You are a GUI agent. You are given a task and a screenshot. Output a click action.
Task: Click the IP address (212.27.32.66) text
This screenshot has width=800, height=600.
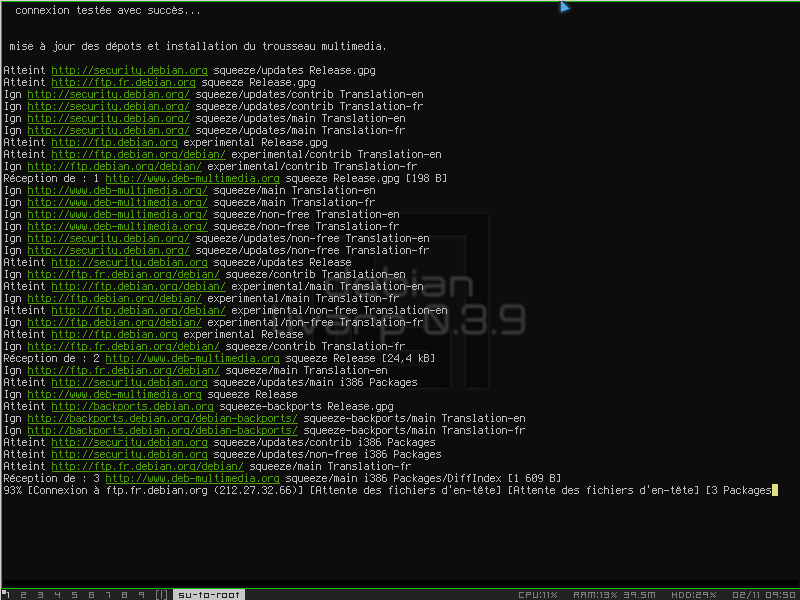(258, 490)
